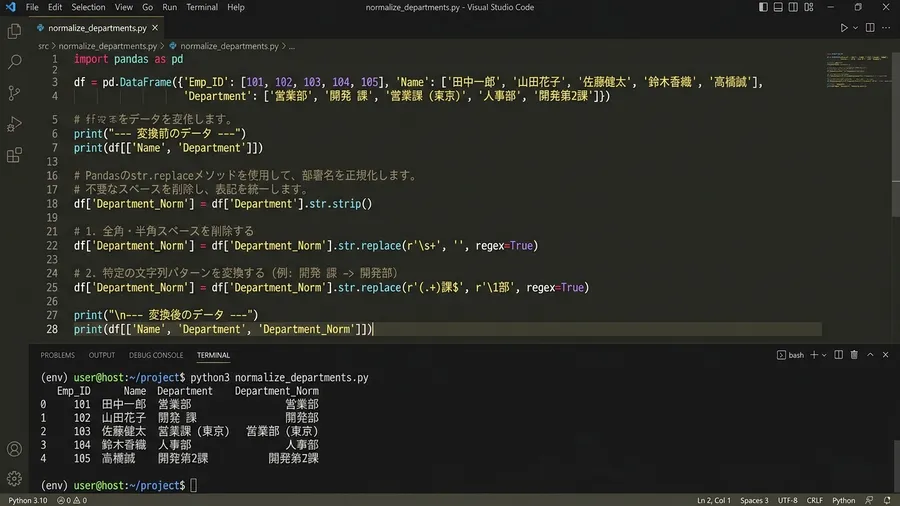Click Python 3.10 interpreter in status bar
The height and width of the screenshot is (506, 900).
coord(28,500)
